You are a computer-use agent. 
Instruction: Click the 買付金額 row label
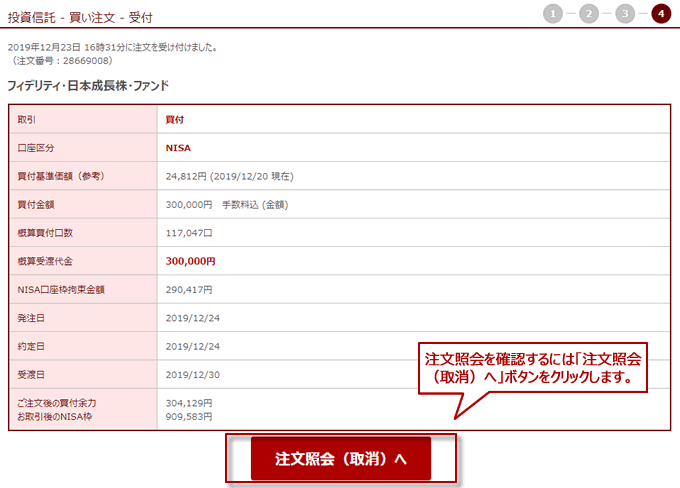(36, 205)
